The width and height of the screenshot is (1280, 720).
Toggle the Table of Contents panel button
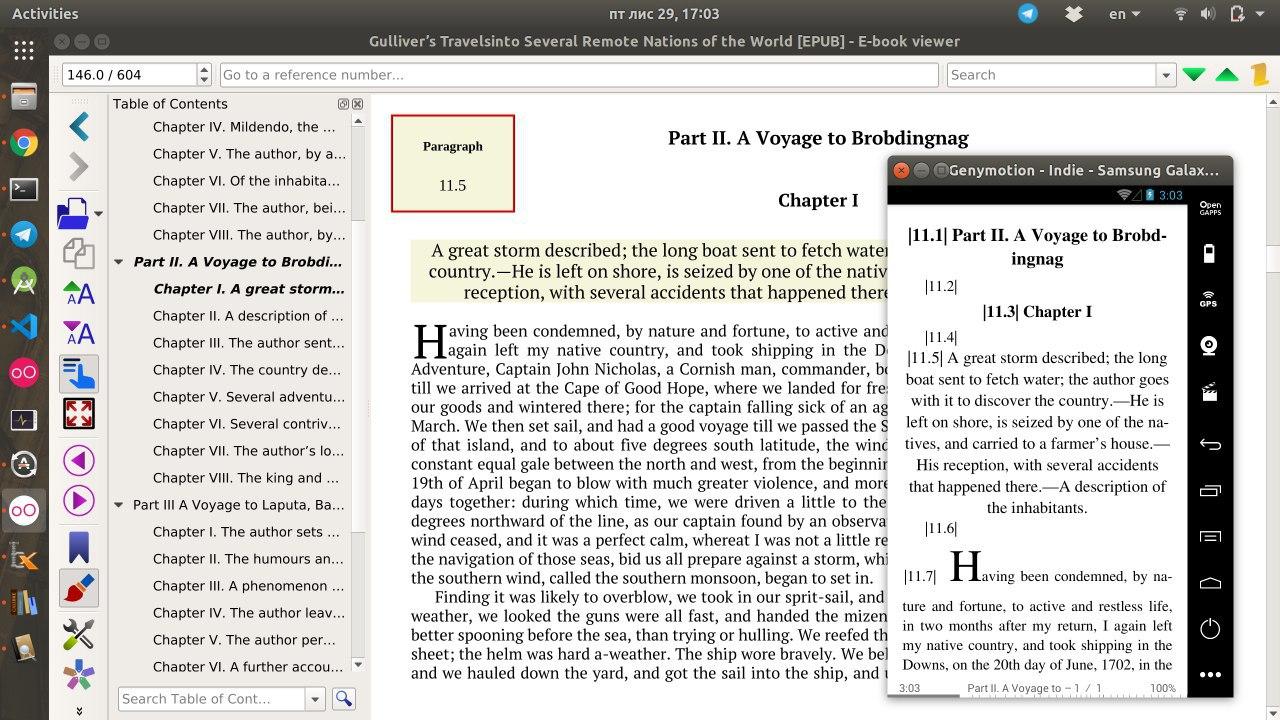click(x=79, y=373)
